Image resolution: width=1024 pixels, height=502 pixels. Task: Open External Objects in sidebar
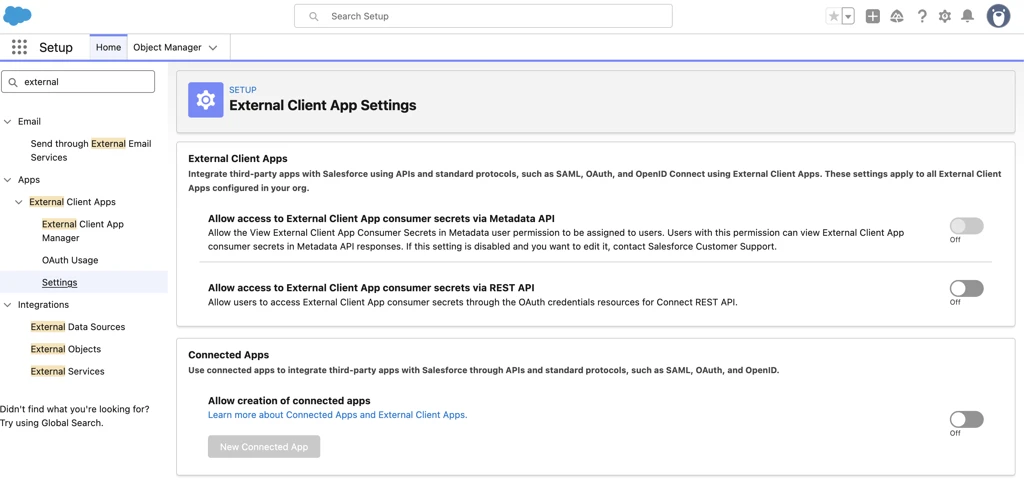pos(66,349)
